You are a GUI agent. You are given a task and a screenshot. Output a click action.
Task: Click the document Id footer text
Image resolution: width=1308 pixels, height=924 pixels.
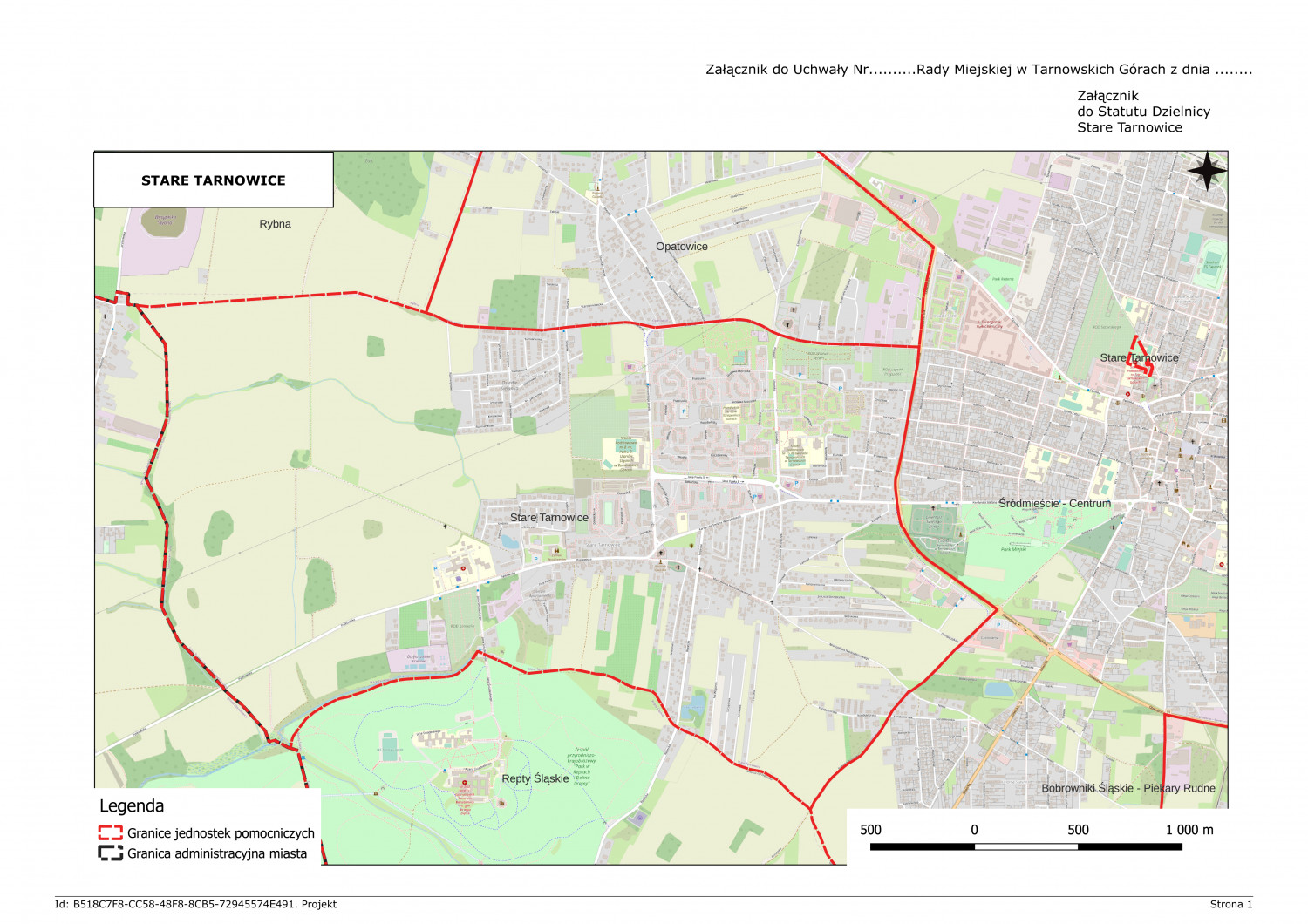pos(195,904)
